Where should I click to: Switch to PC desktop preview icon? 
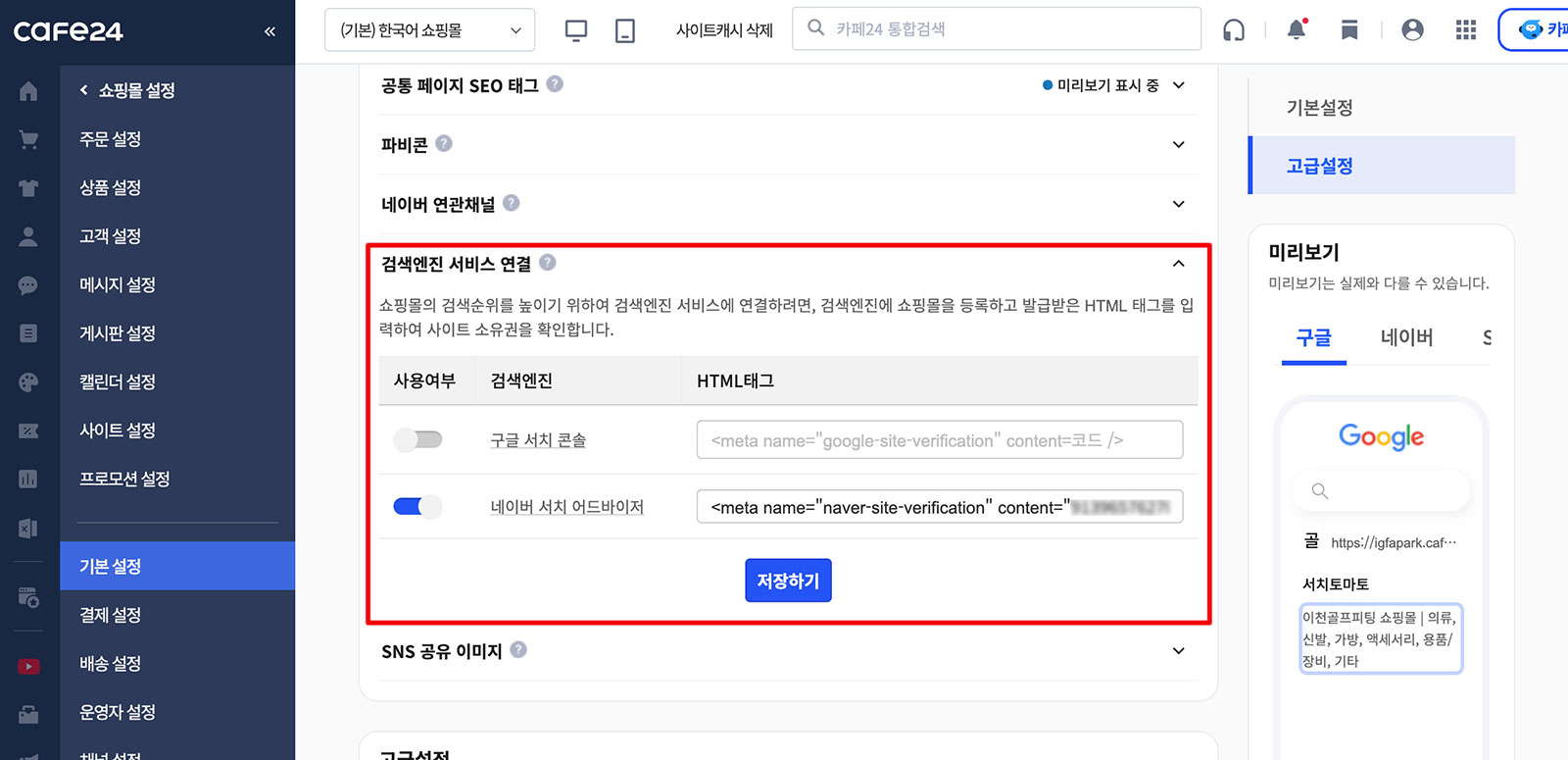click(x=576, y=30)
